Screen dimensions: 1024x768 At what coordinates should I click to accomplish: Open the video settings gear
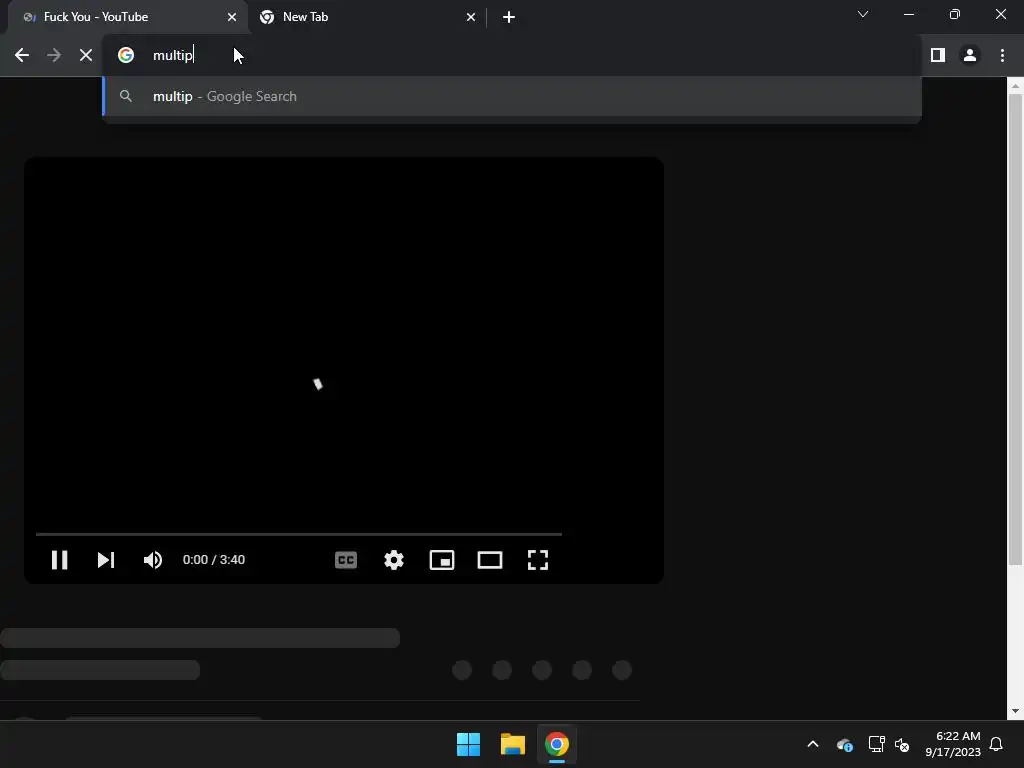[394, 560]
